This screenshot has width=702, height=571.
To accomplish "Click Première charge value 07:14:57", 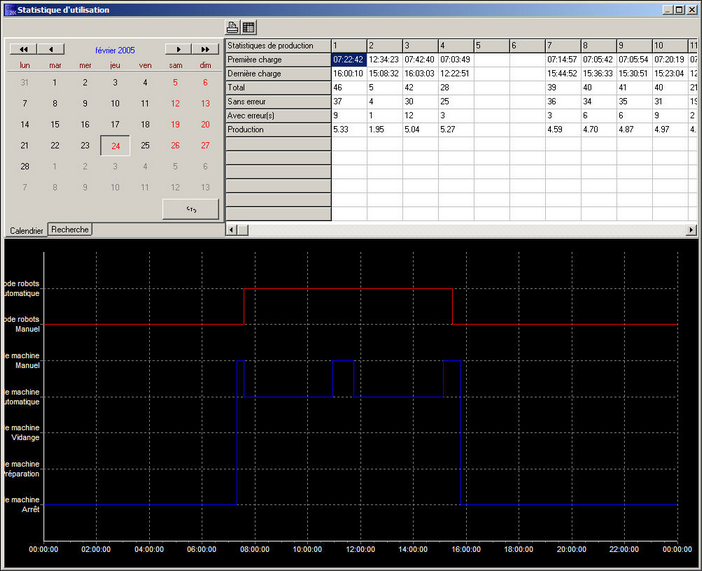I will pos(563,60).
